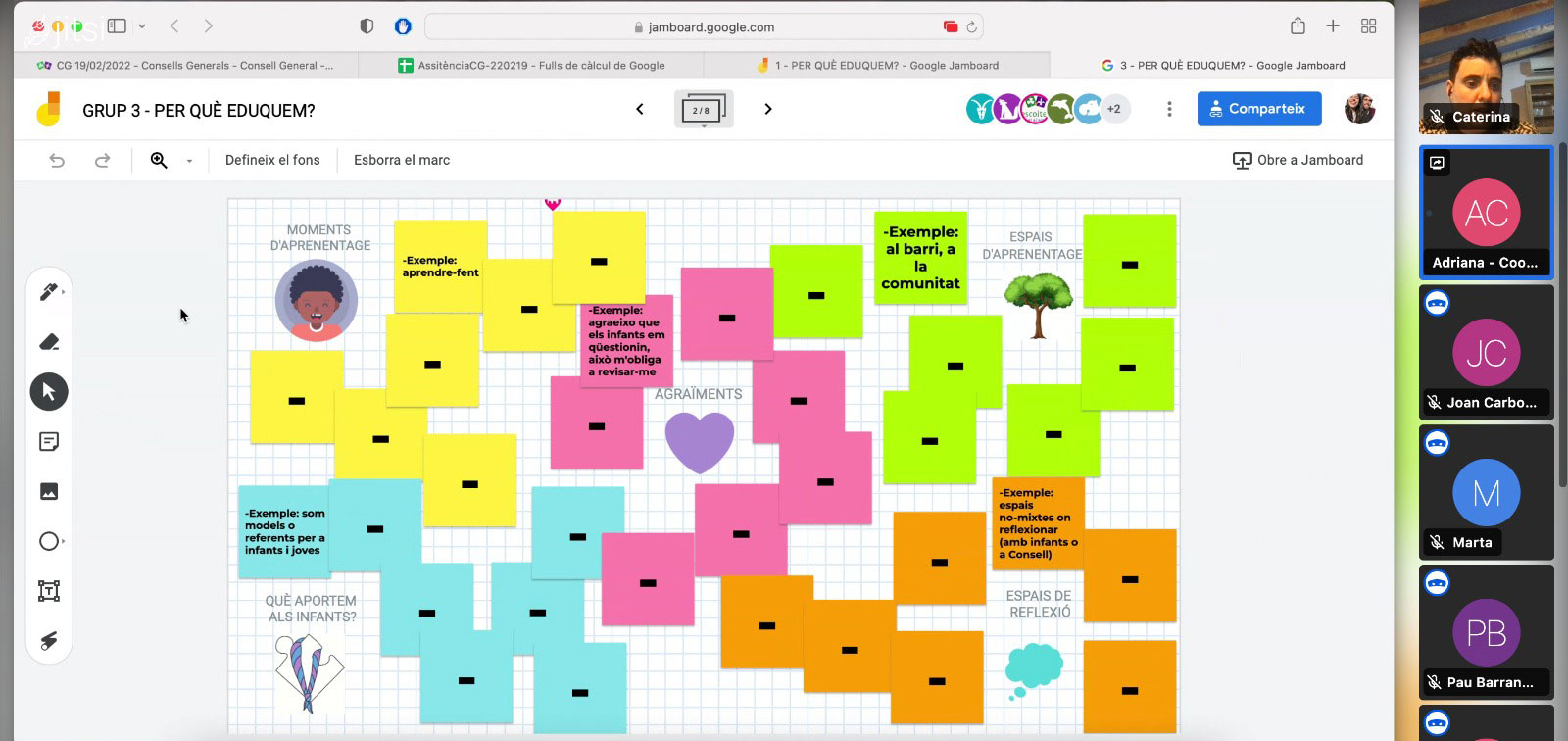Viewport: 1568px width, 741px height.
Task: Switch to '1 - PER QUÈ EDUQUEM?' tab
Action: 877,66
